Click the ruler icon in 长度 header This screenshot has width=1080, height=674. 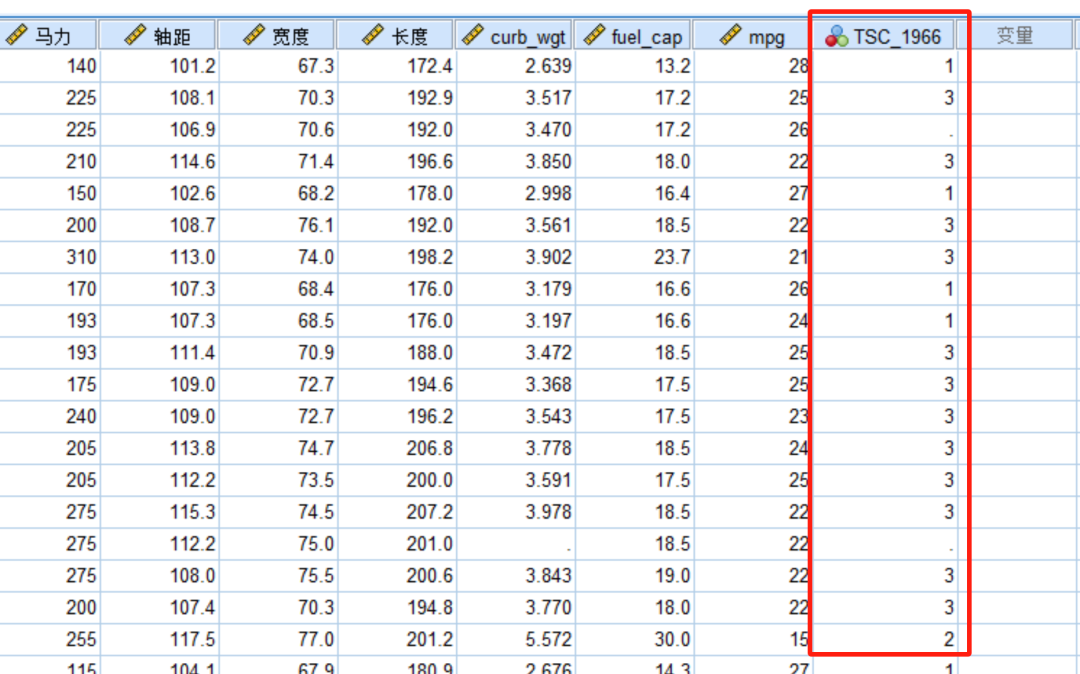[373, 37]
